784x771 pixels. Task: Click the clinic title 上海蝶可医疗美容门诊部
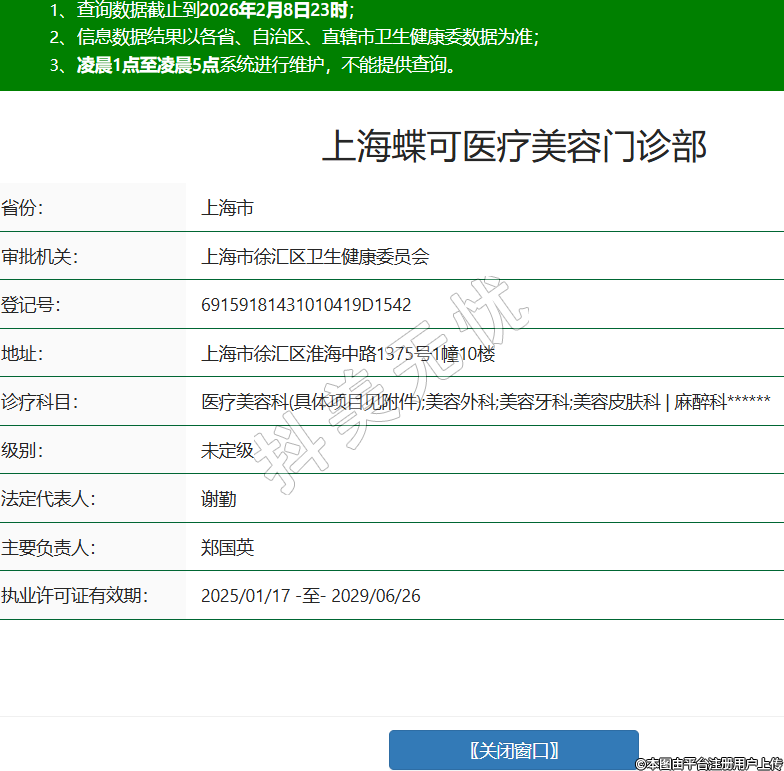[x=514, y=146]
